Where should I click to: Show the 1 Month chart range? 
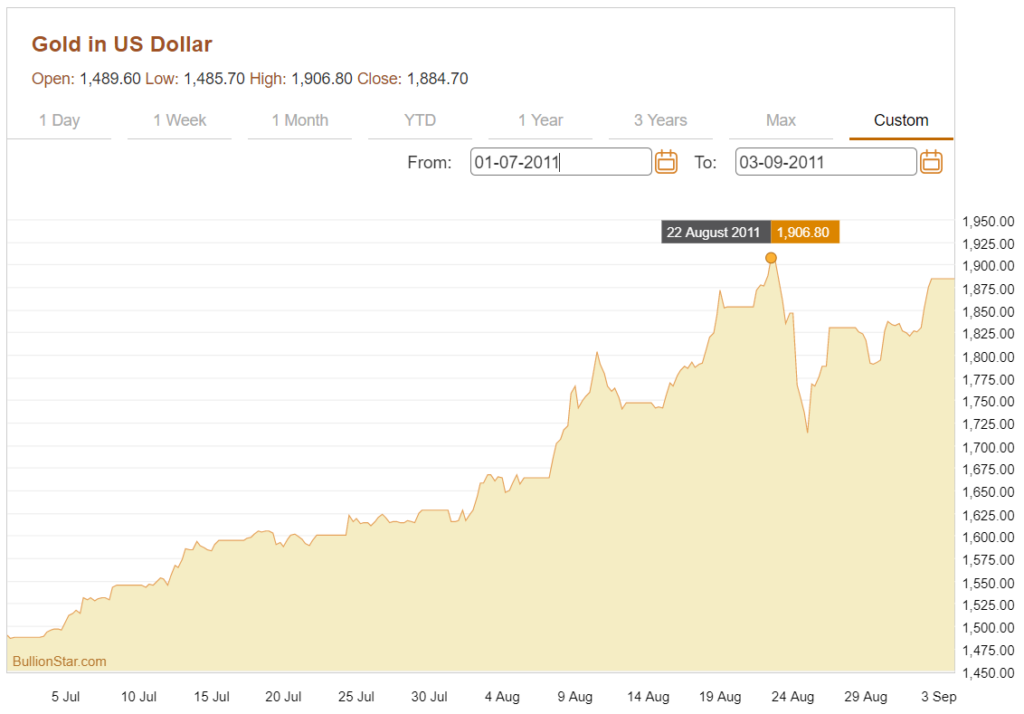tap(300, 120)
